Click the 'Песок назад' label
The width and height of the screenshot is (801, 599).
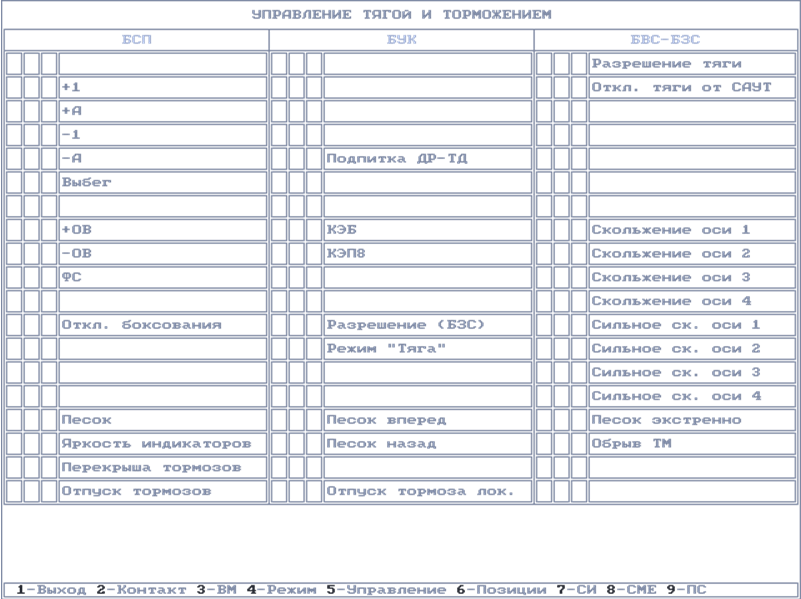381,444
